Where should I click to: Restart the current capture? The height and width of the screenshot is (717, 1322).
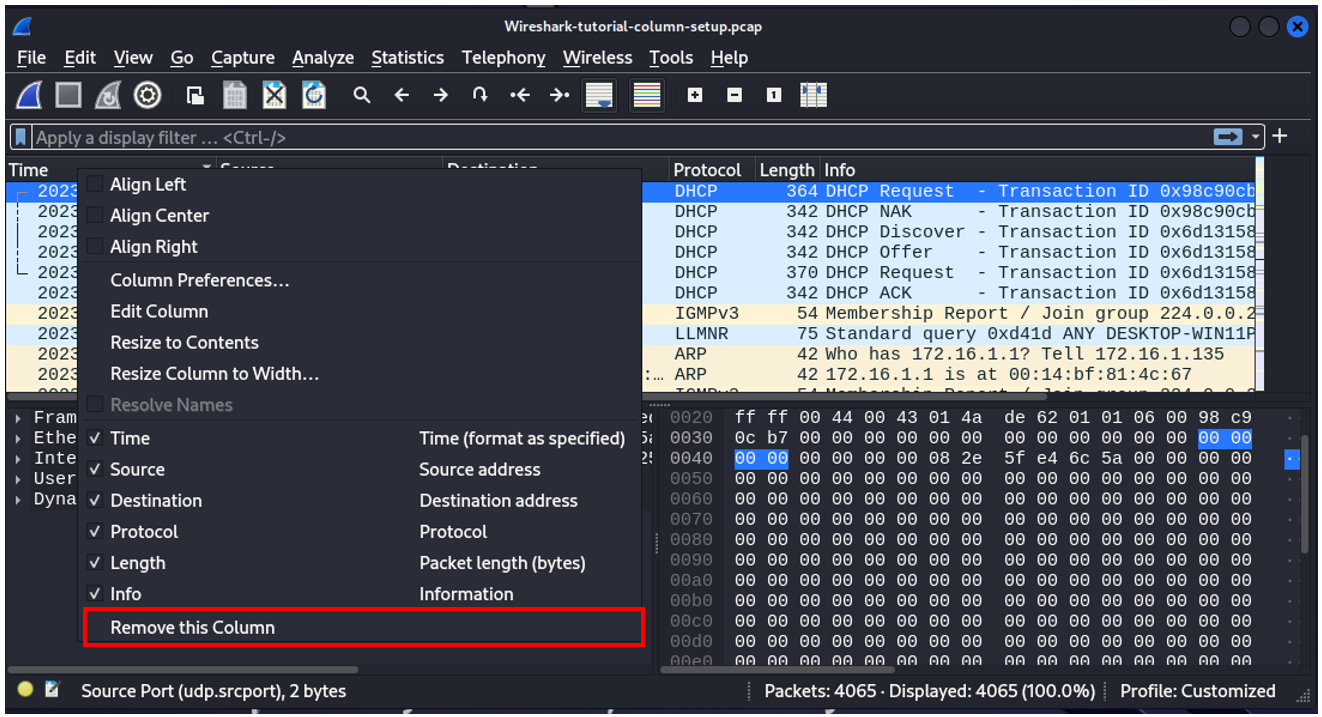108,95
